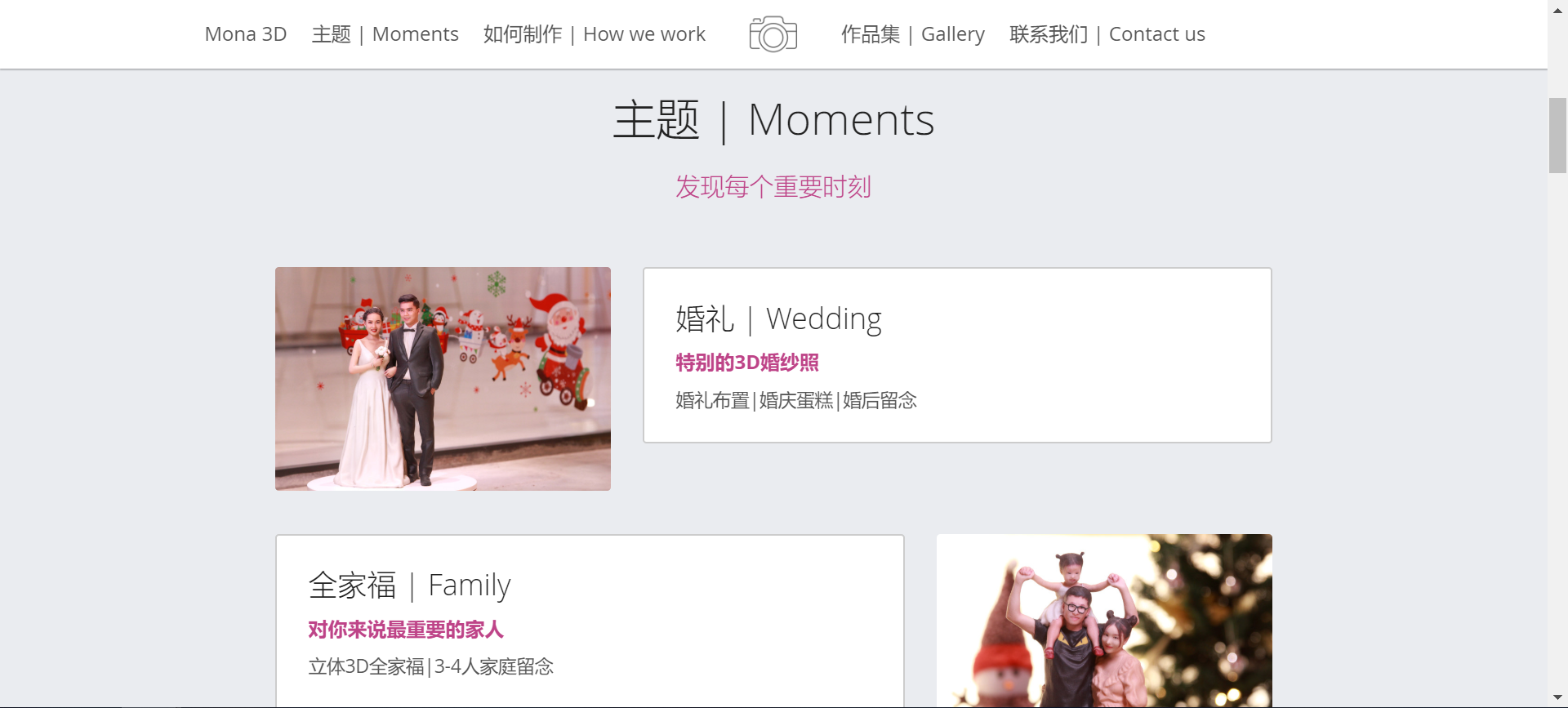This screenshot has height=708, width=1568.
Task: Click the 婚礼布置|婚庆蛋糕|婚后留念 description text
Action: pyautogui.click(x=796, y=400)
